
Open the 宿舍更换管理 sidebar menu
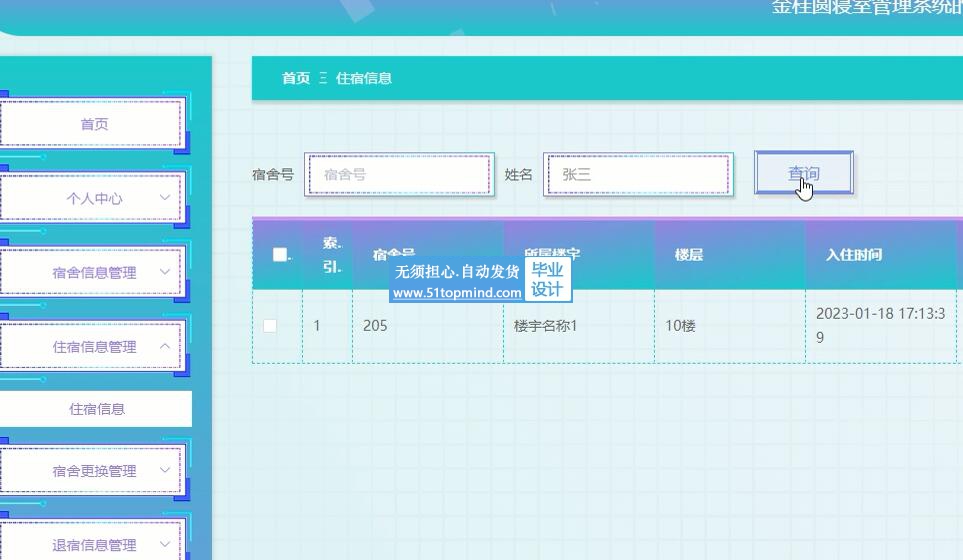click(x=93, y=471)
